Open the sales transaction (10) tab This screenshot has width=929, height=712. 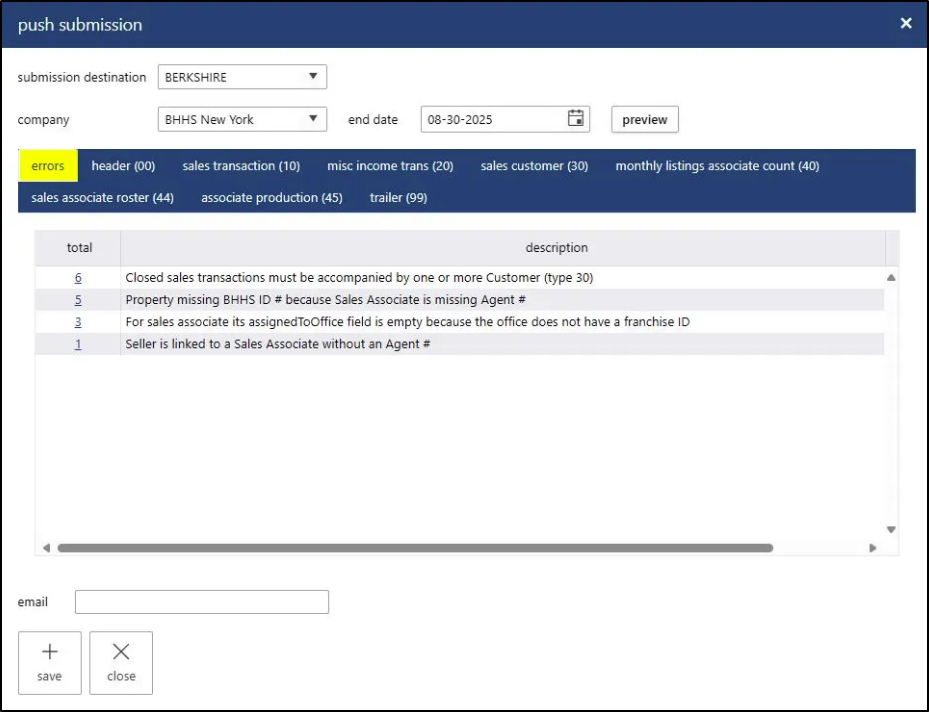click(241, 166)
